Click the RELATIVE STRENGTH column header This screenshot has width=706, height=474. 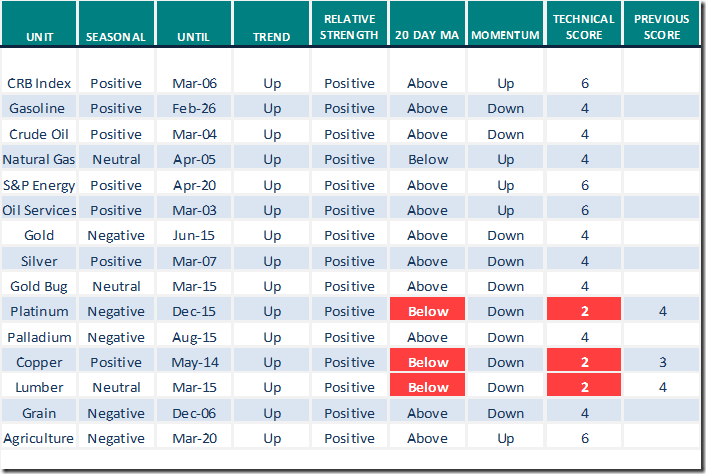tap(349, 28)
